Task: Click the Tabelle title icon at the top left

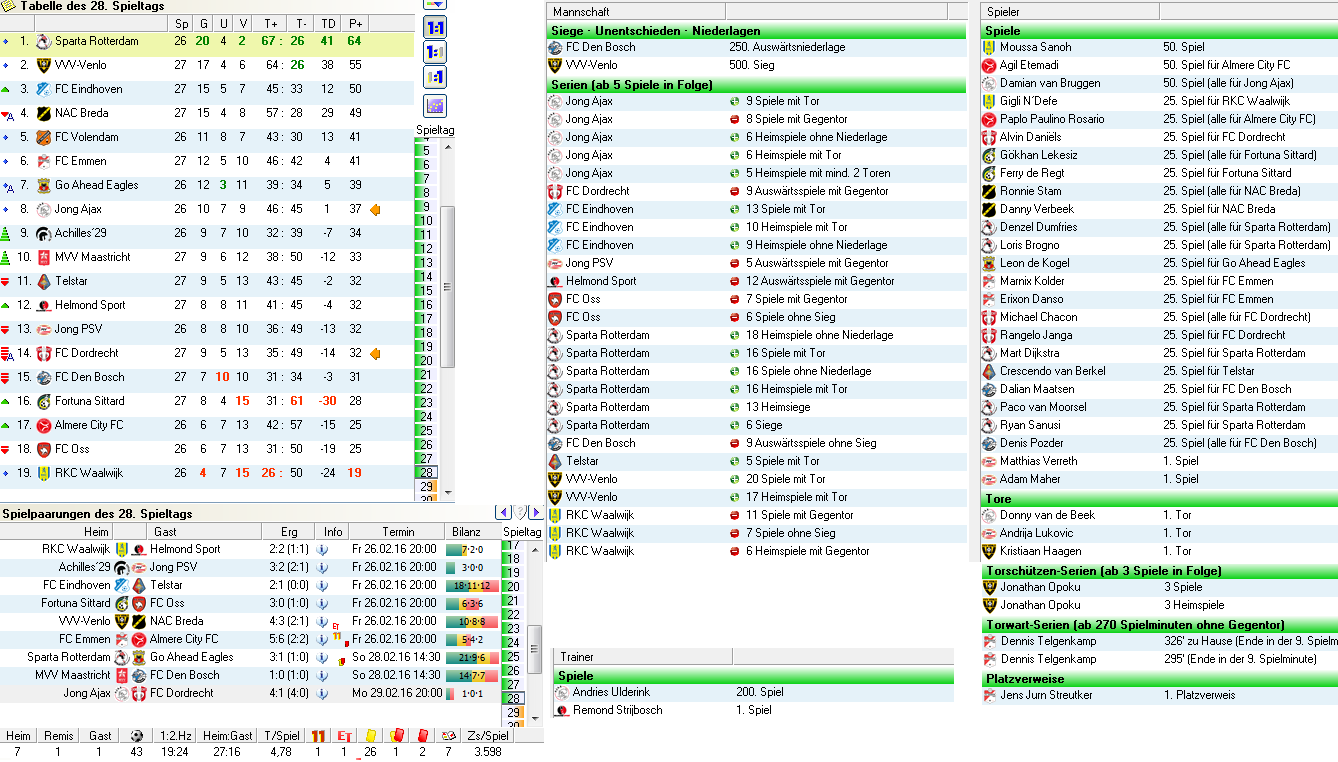Action: click(x=8, y=7)
